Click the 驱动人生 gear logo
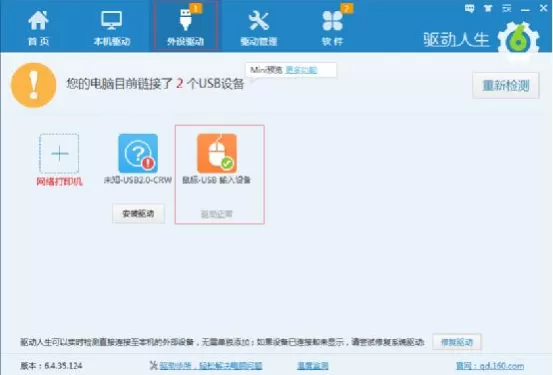This screenshot has width=553, height=375. click(518, 40)
